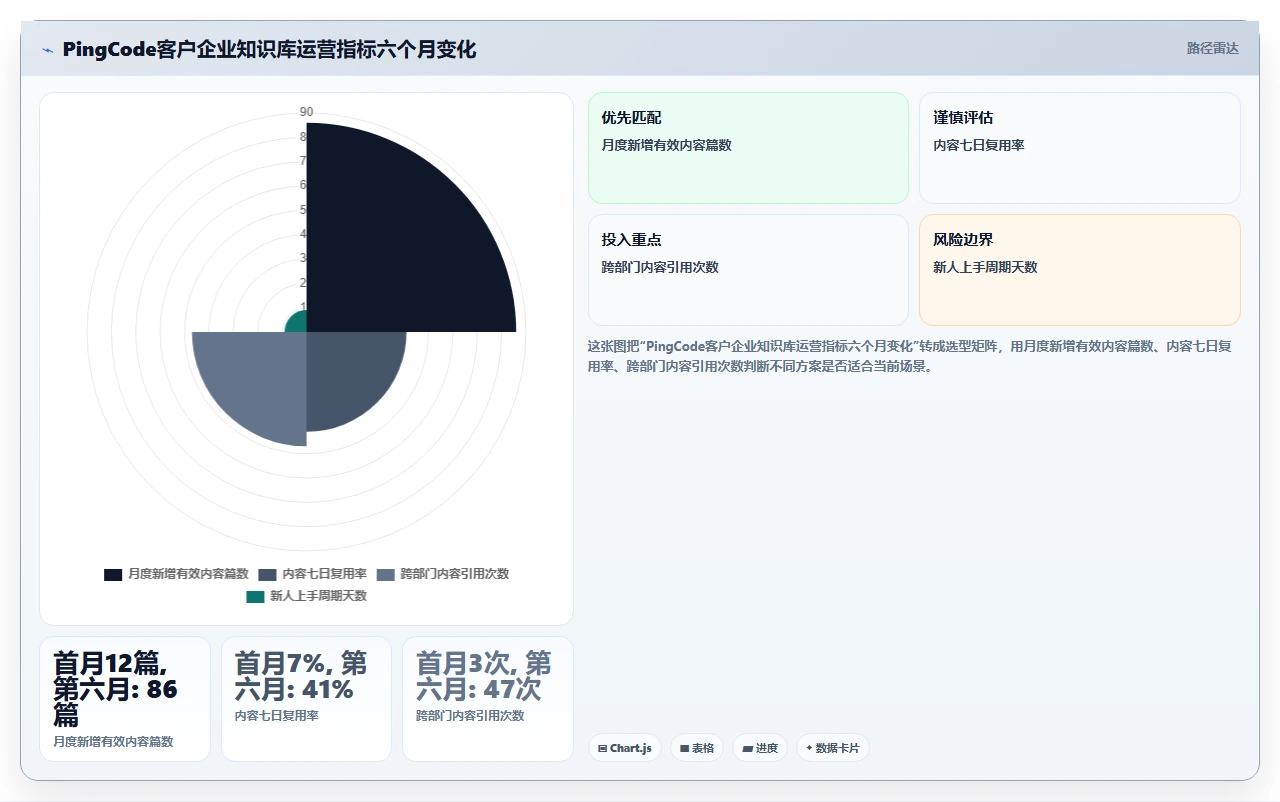1280x802 pixels.
Task: Click the icon in the Chart.js tag
Action: coord(602,748)
